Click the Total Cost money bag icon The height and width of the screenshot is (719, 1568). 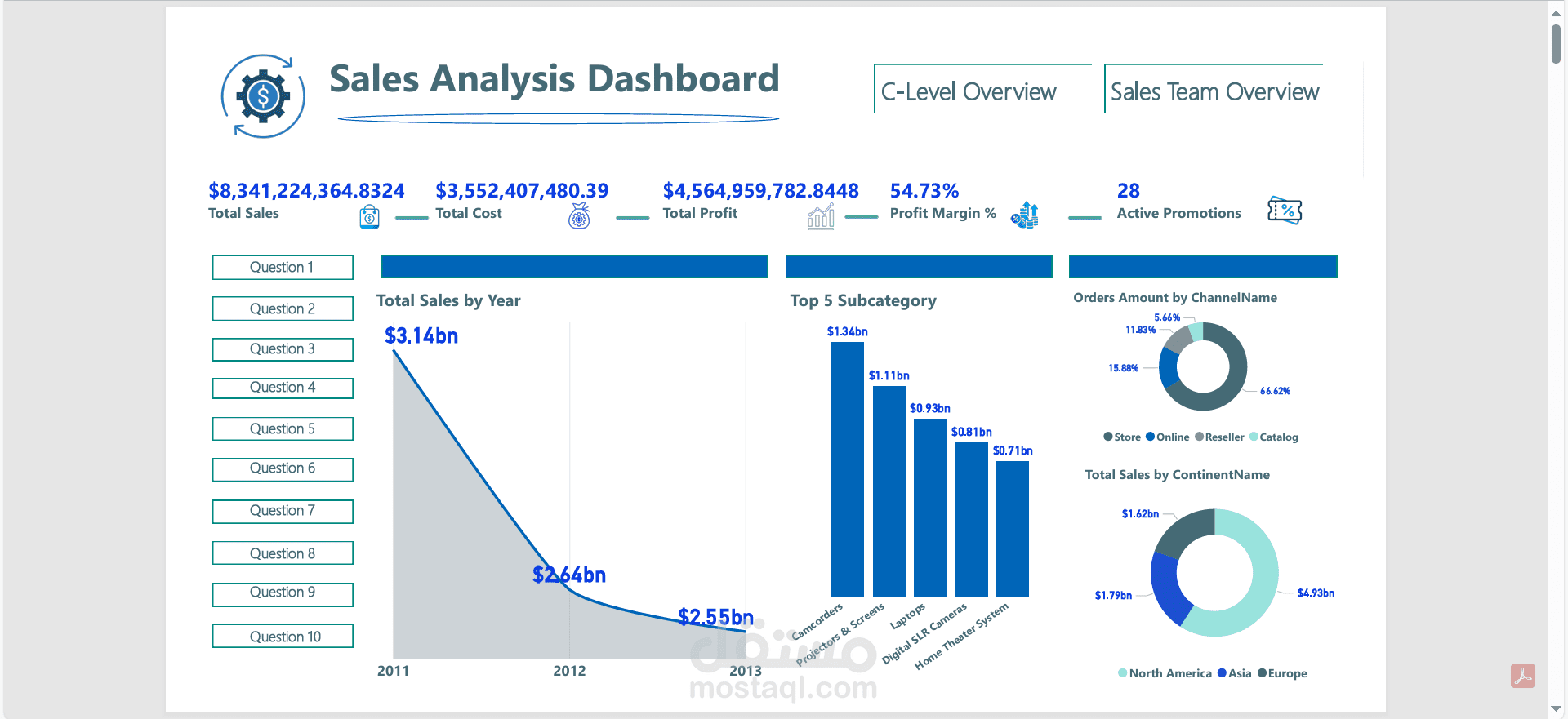click(579, 215)
